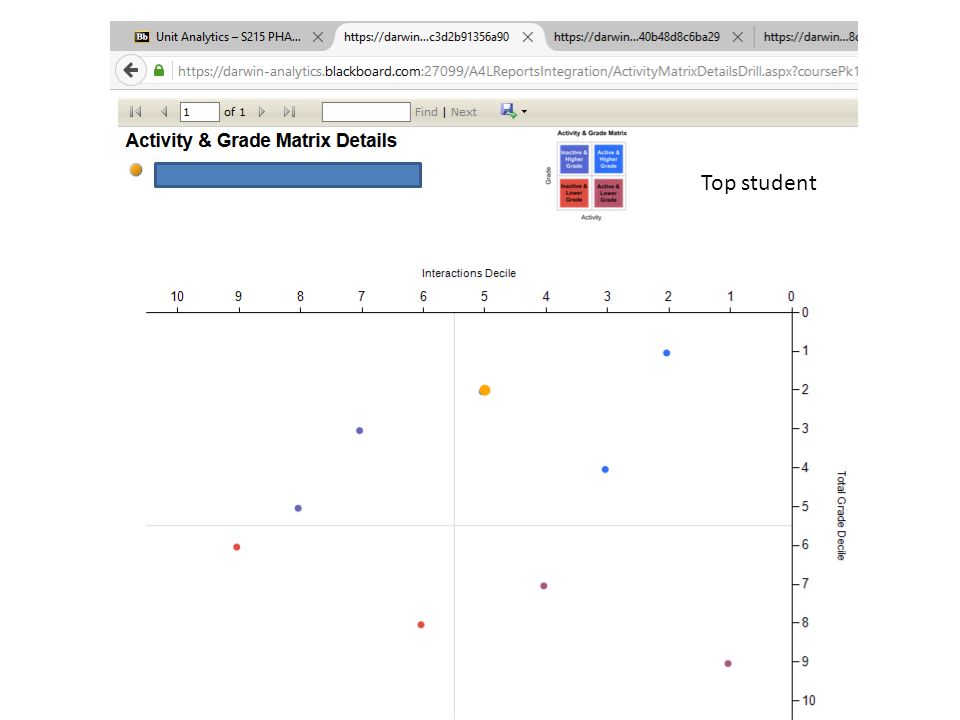The width and height of the screenshot is (960, 720).
Task: Go to previous report page
Action: (164, 112)
